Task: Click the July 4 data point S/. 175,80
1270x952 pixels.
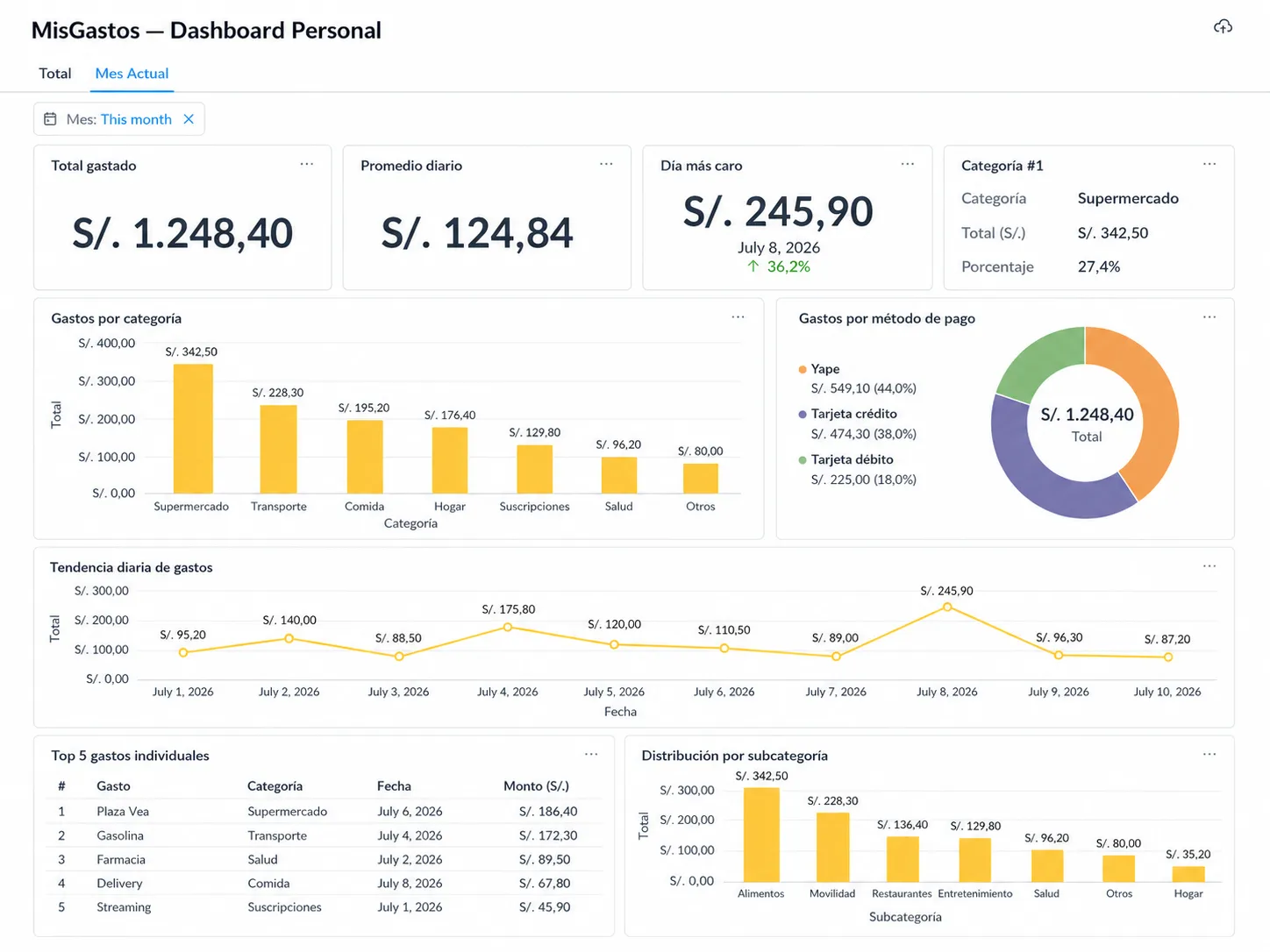Action: coord(508,627)
